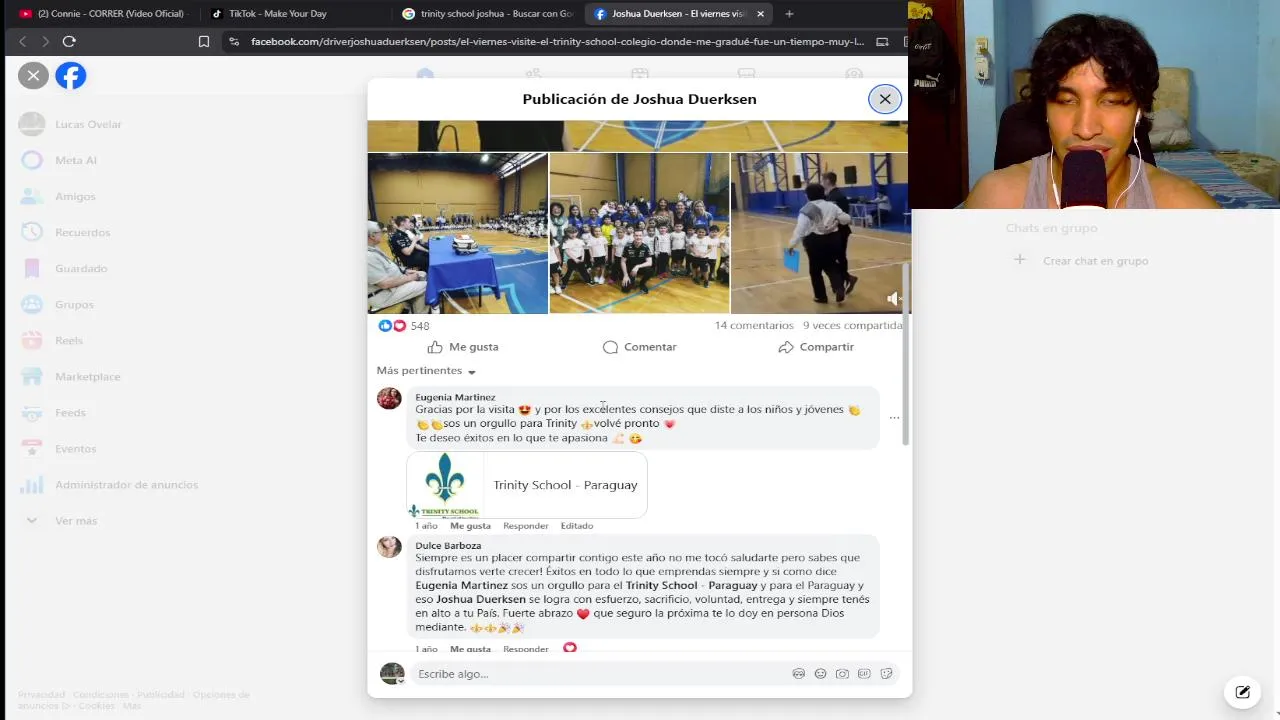
Task: Expand Ver más in sidebar
Action: [x=76, y=520]
